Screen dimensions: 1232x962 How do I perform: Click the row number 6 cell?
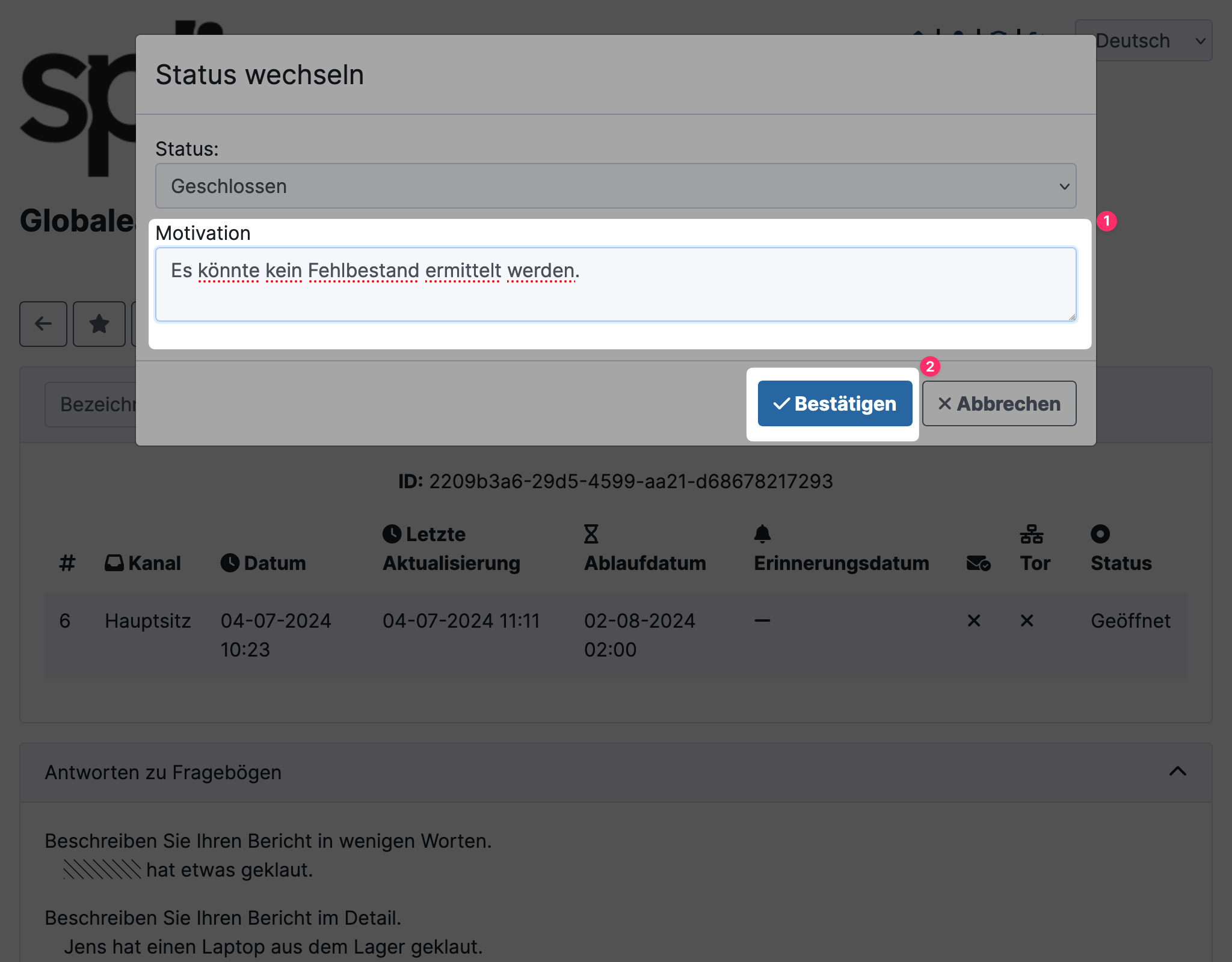(65, 620)
